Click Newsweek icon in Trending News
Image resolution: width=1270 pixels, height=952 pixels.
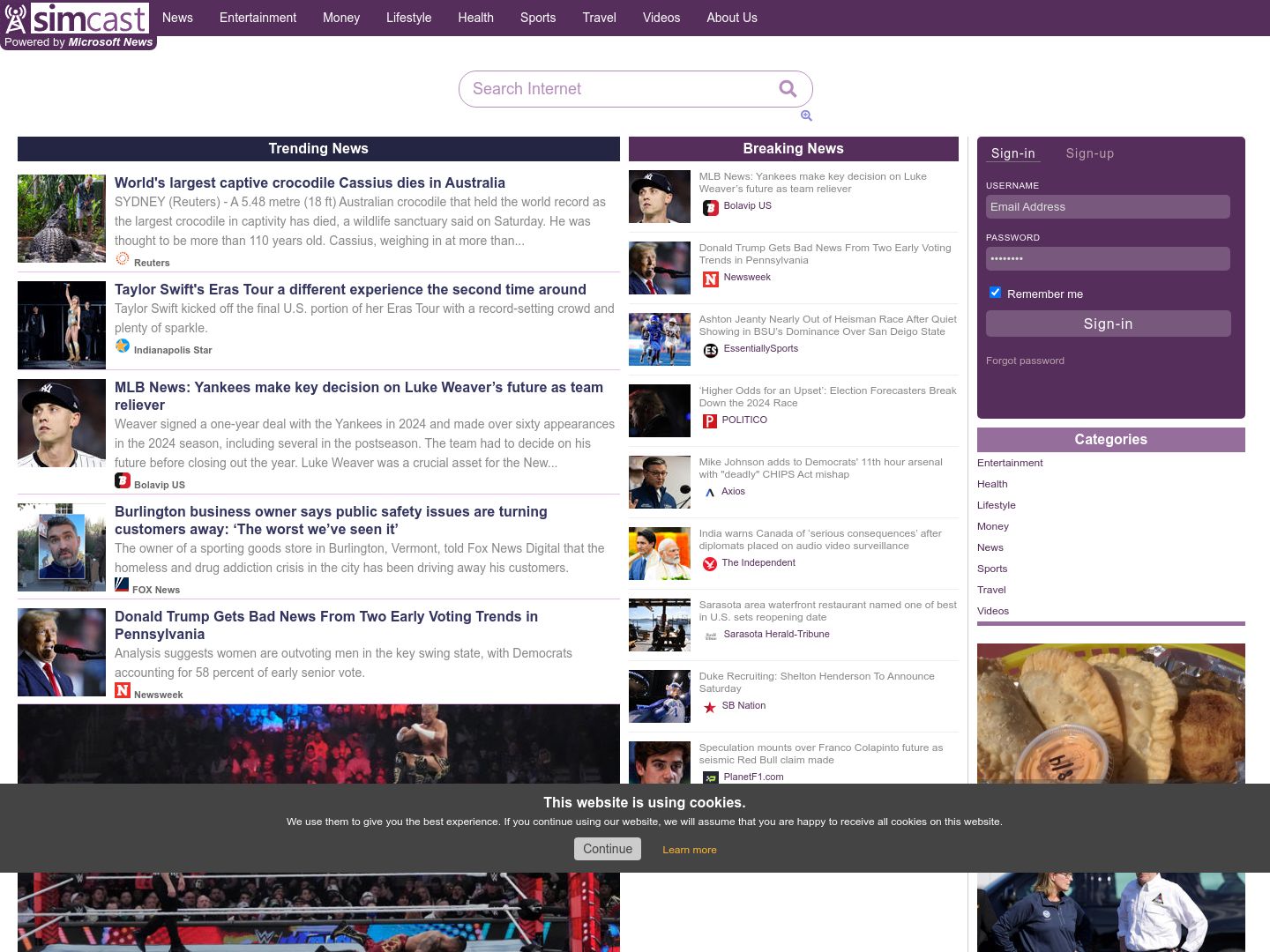[123, 690]
